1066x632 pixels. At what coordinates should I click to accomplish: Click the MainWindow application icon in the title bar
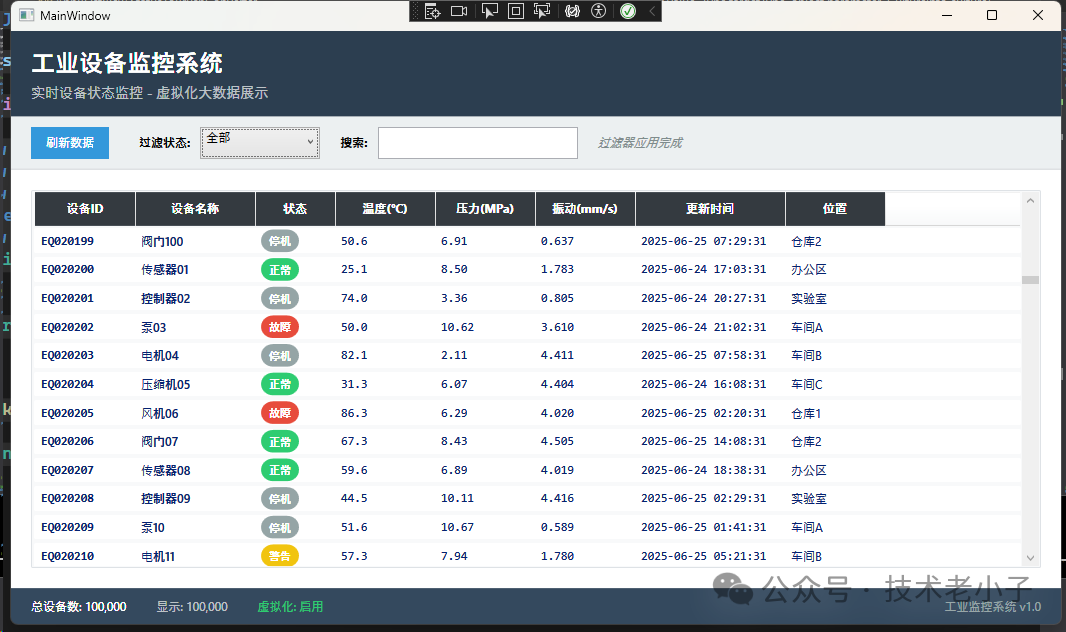click(24, 15)
